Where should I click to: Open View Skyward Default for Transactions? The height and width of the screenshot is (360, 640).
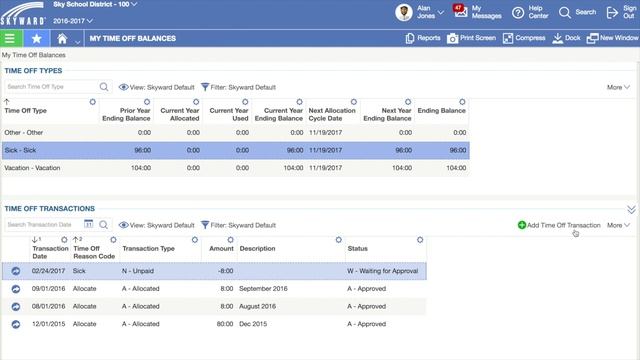[x=156, y=225]
